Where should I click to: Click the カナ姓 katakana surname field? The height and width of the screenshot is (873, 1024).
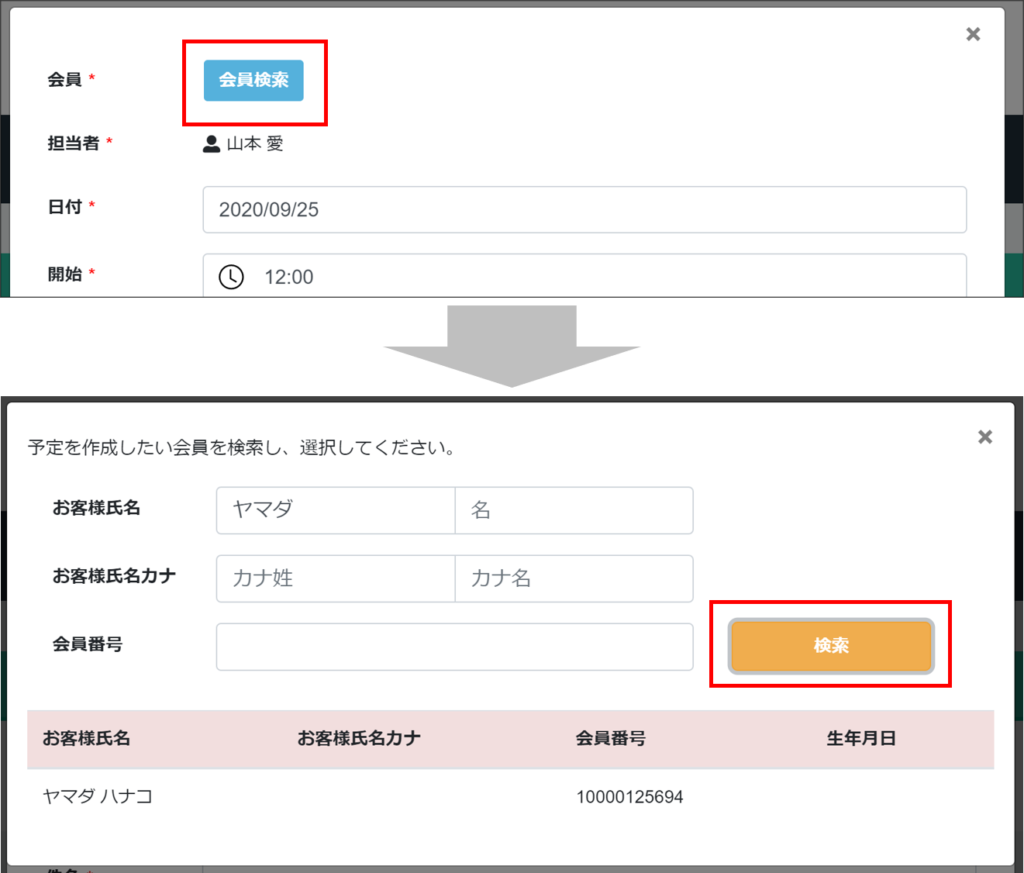point(335,578)
